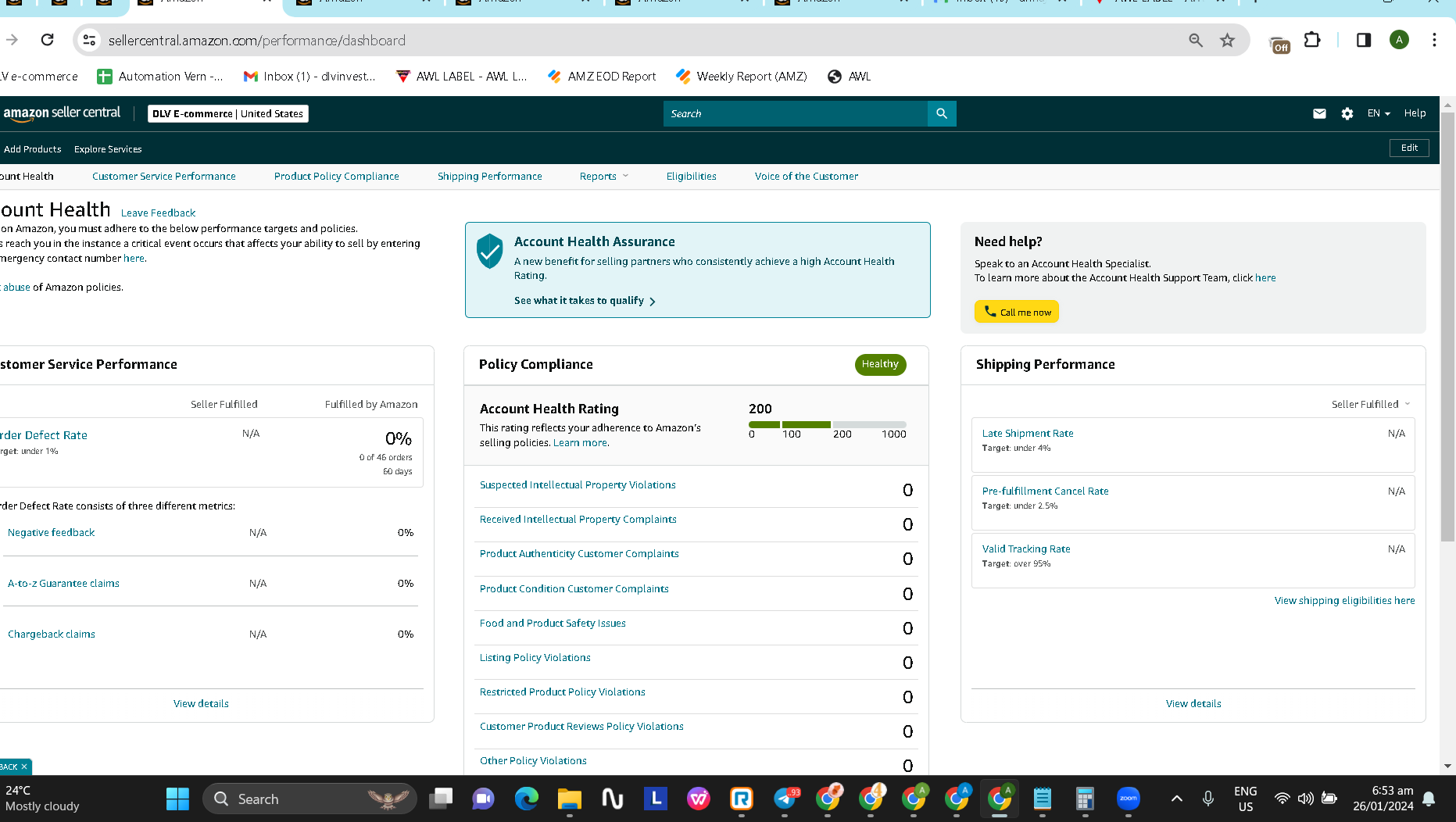View details under Shipping Performance
The height and width of the screenshot is (822, 1456).
(1193, 704)
